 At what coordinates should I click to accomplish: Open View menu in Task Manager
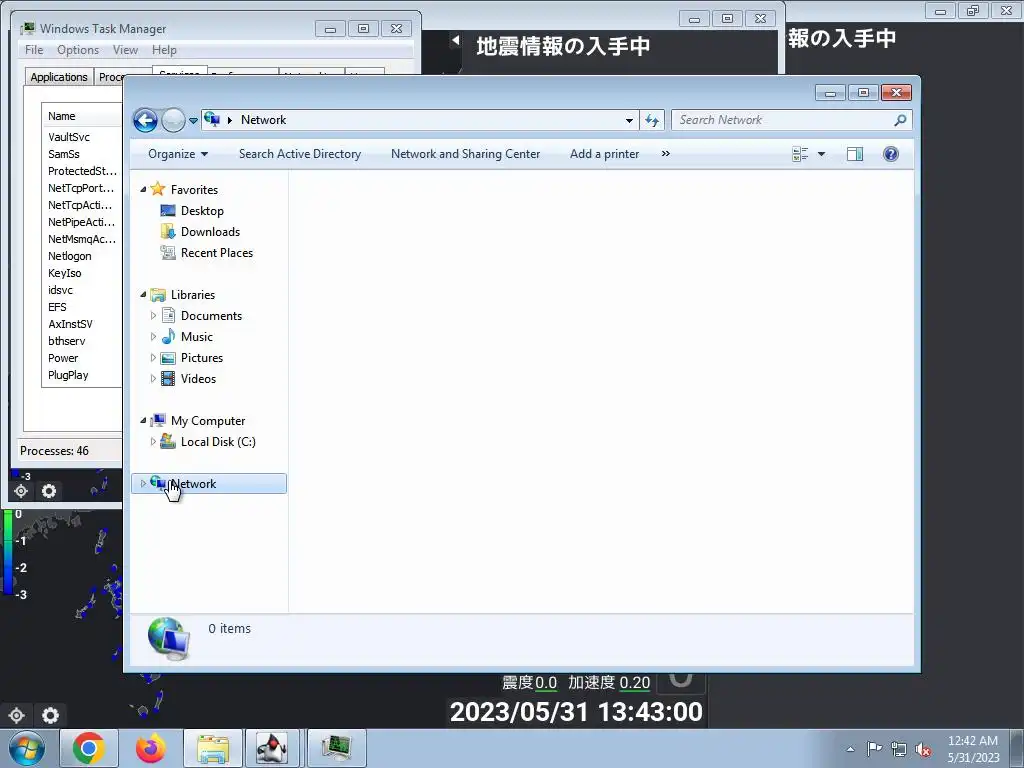click(x=125, y=50)
